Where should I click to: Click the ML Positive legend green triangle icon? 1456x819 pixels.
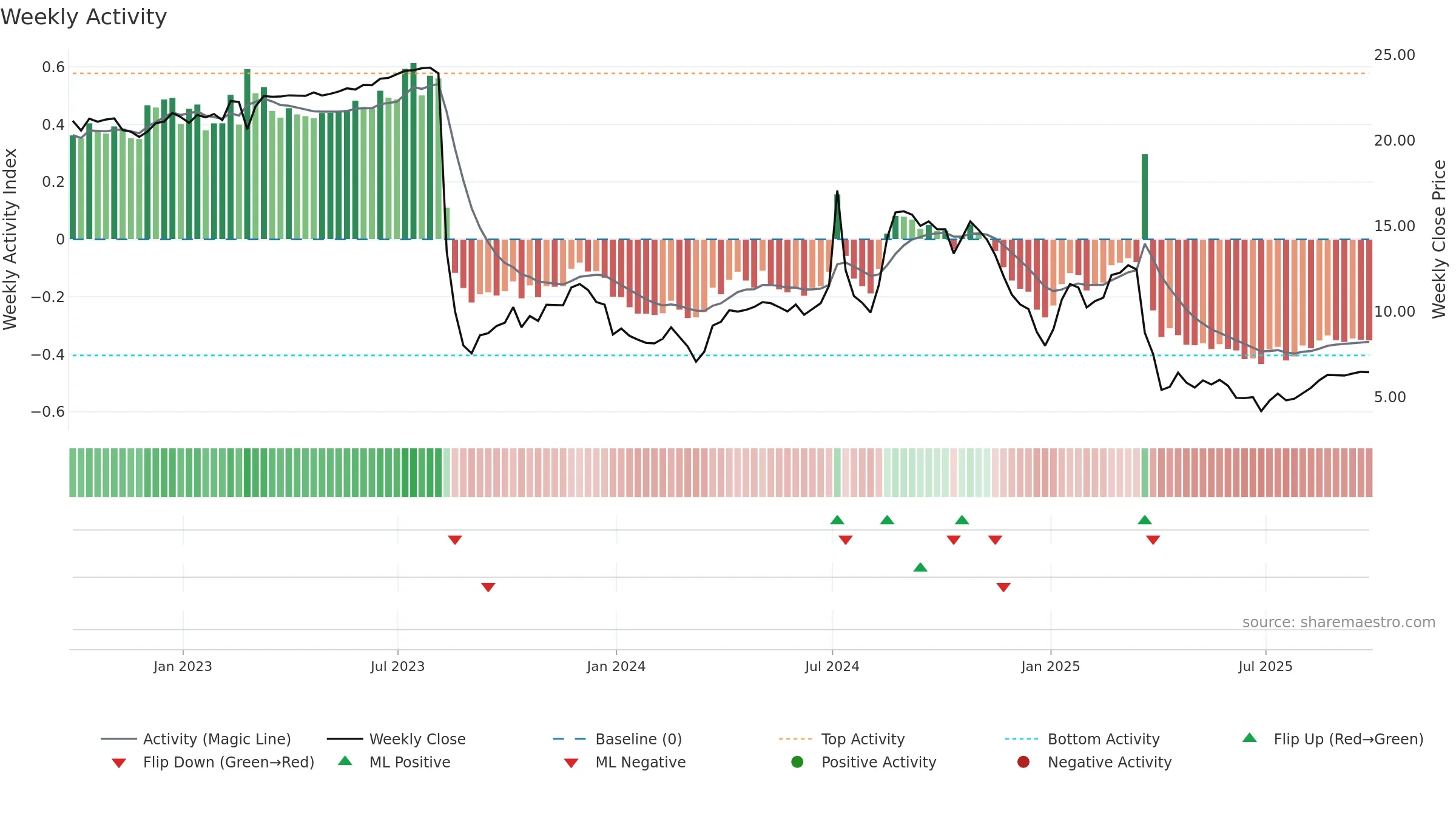pyautogui.click(x=345, y=761)
